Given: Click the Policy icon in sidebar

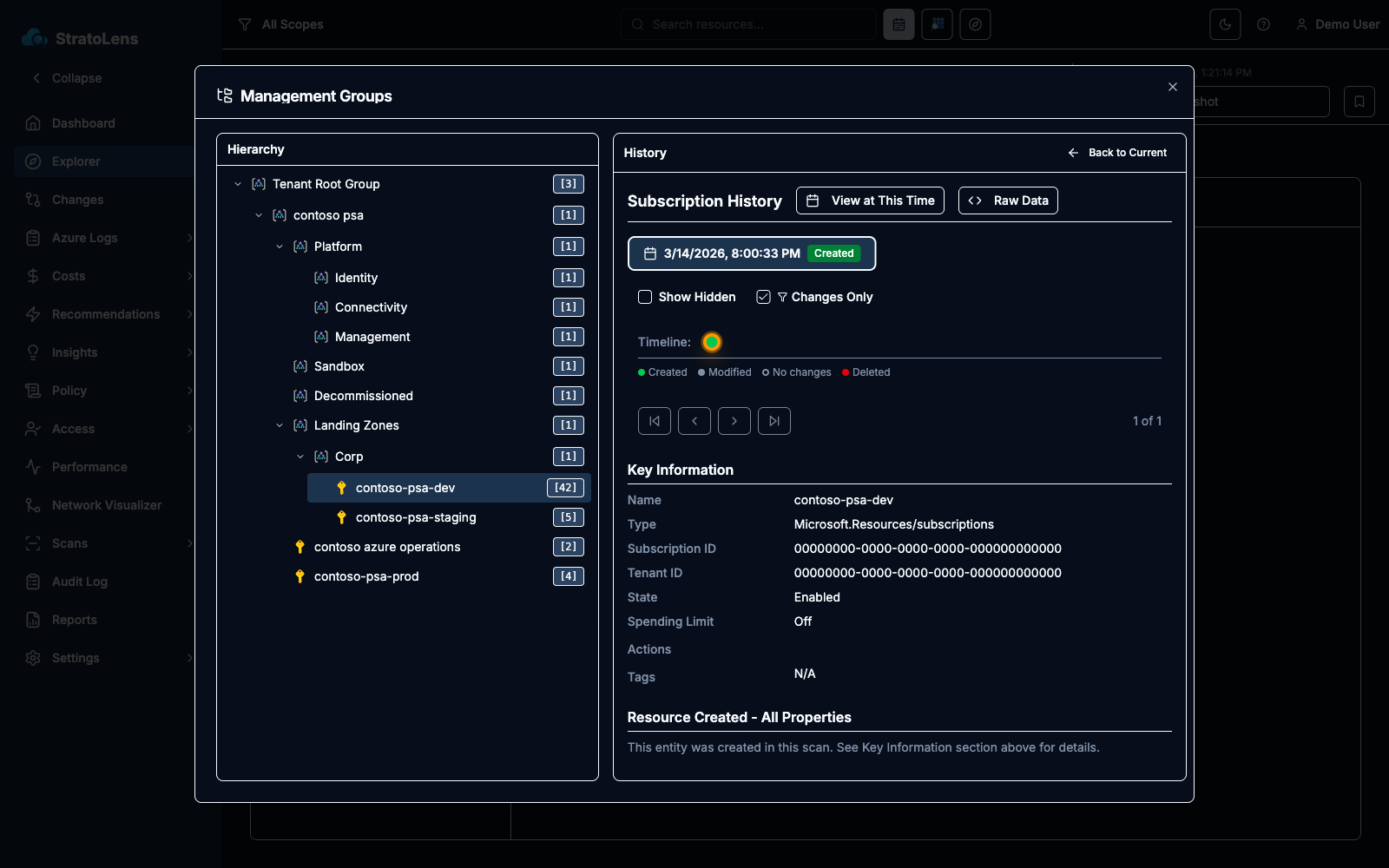Looking at the screenshot, I should (x=33, y=391).
